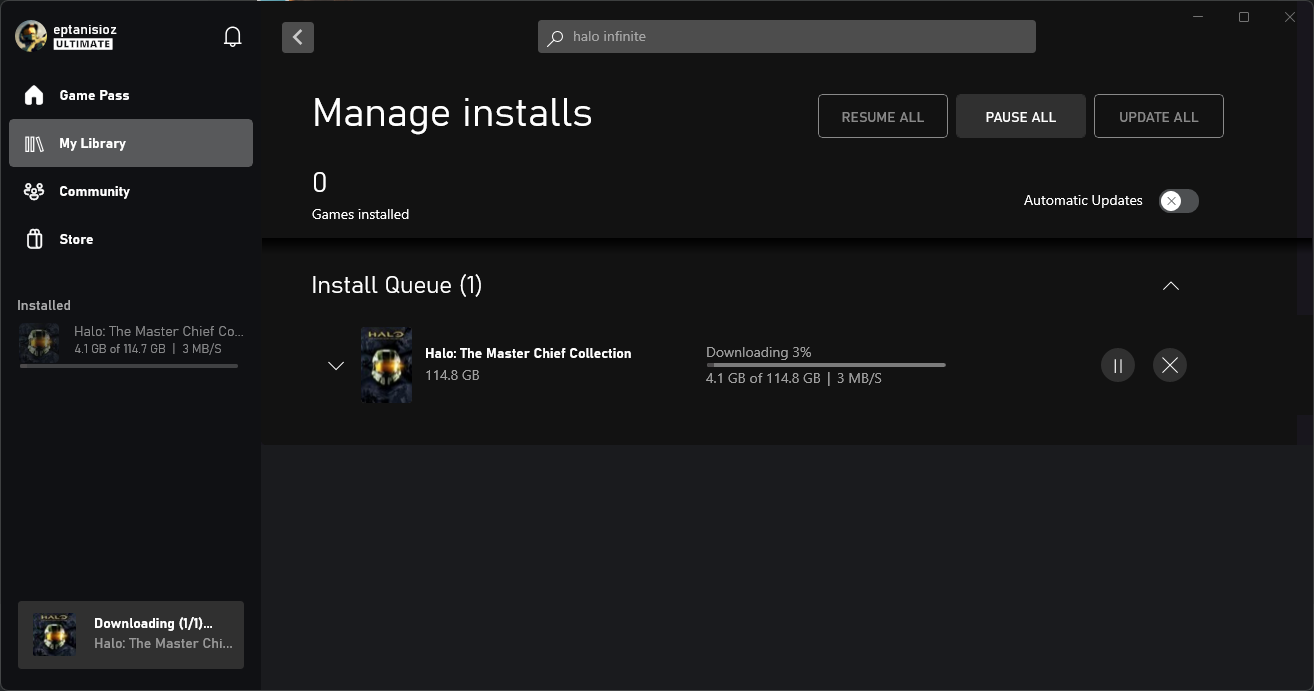This screenshot has width=1314, height=691.
Task: Open the Game Pass page
Action: coord(94,95)
